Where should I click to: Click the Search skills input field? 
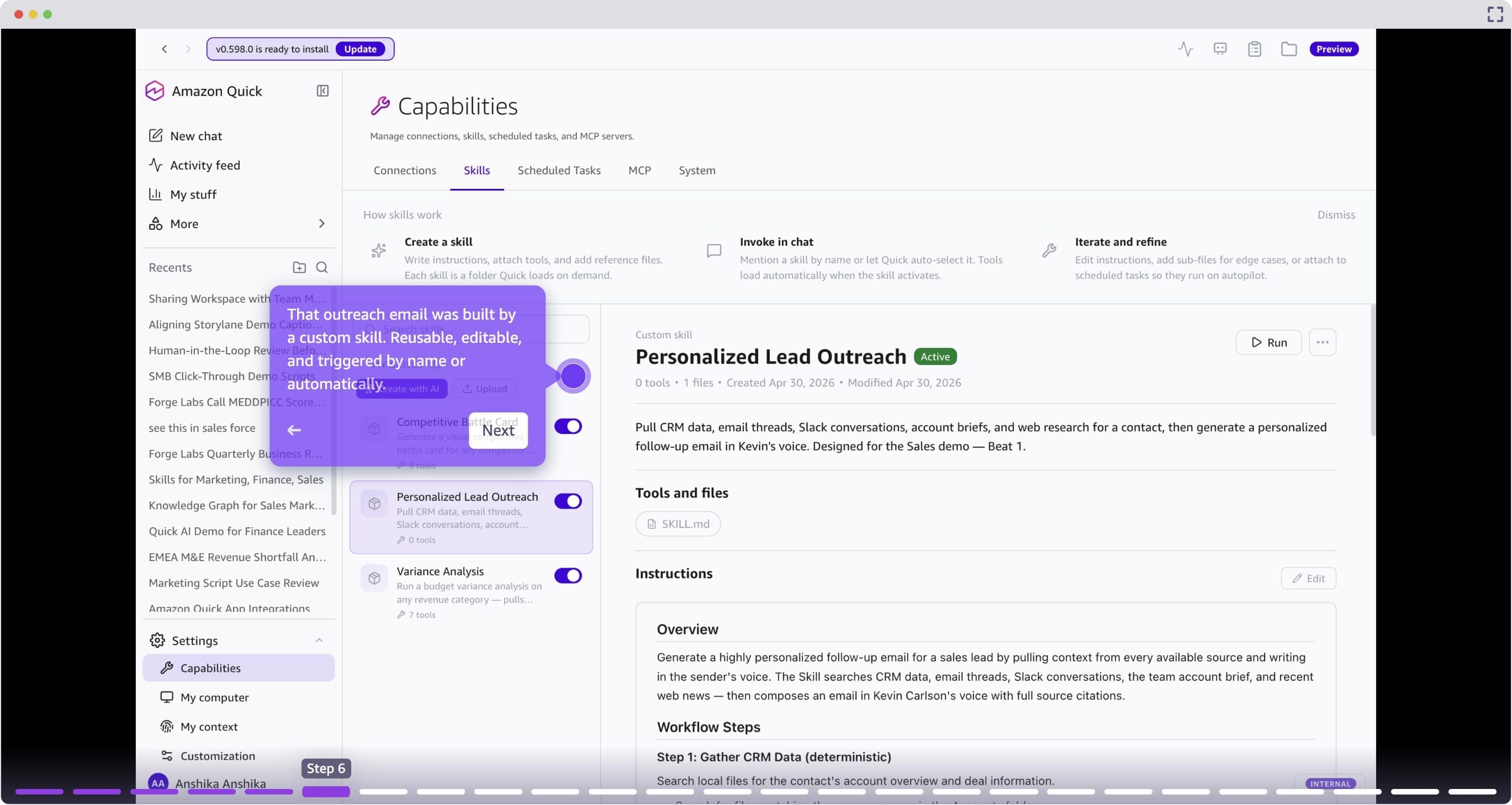tap(471, 329)
